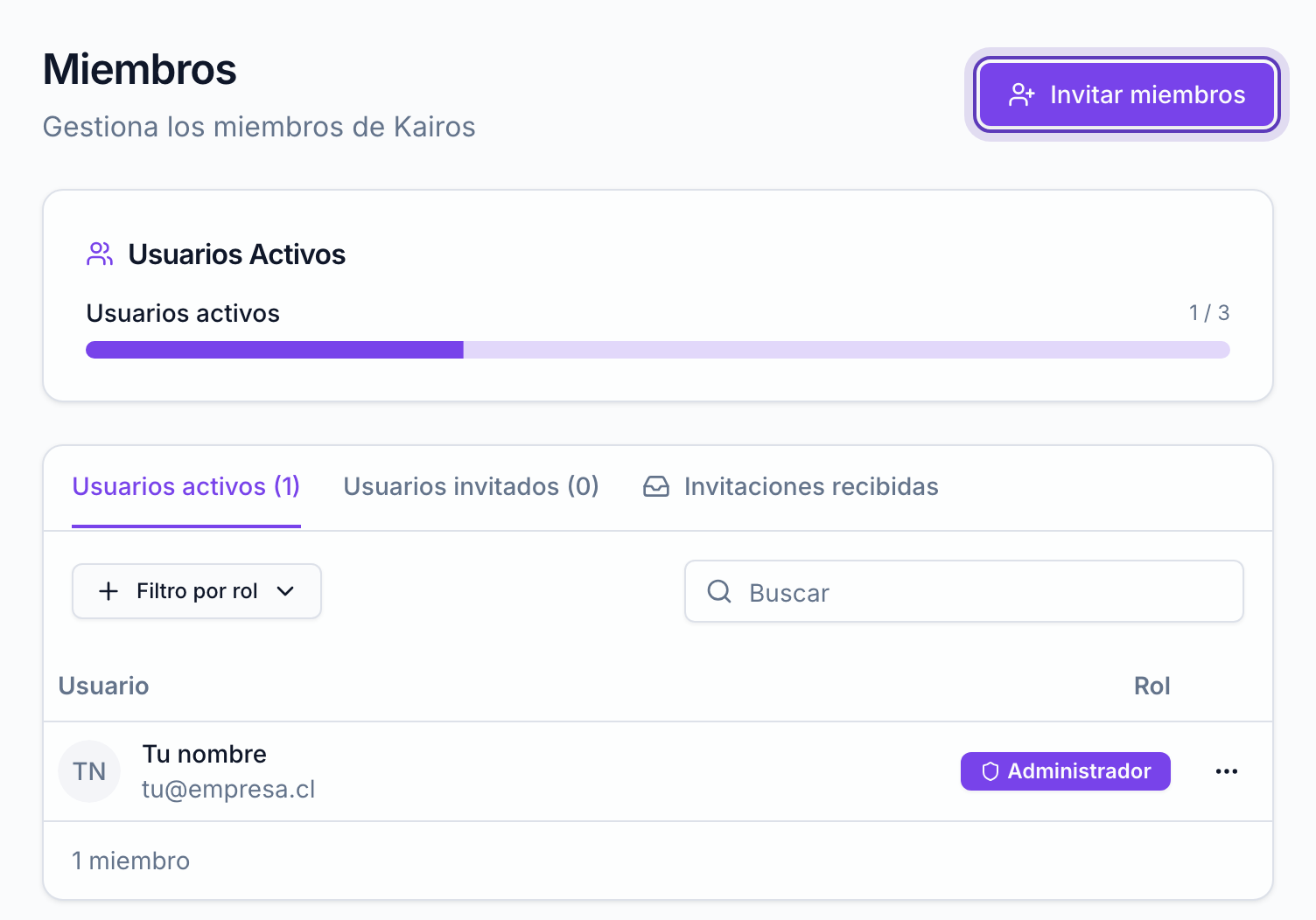Click the name Tu nombre

pyautogui.click(x=205, y=754)
